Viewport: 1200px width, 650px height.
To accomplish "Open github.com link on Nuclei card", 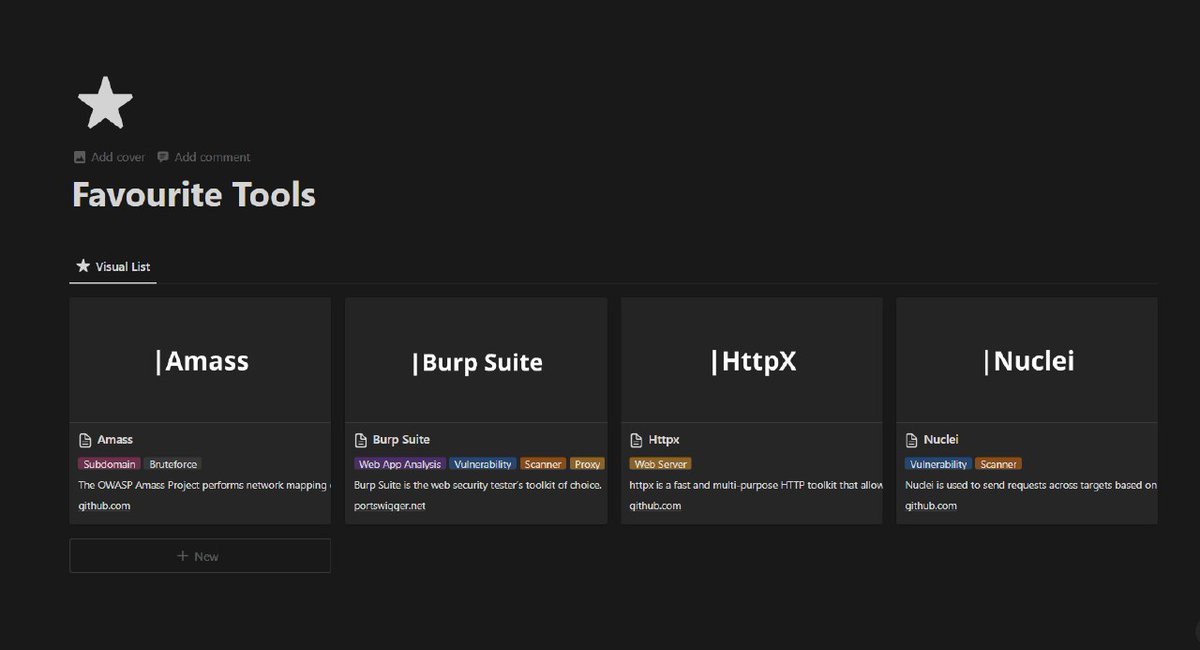I will click(931, 506).
